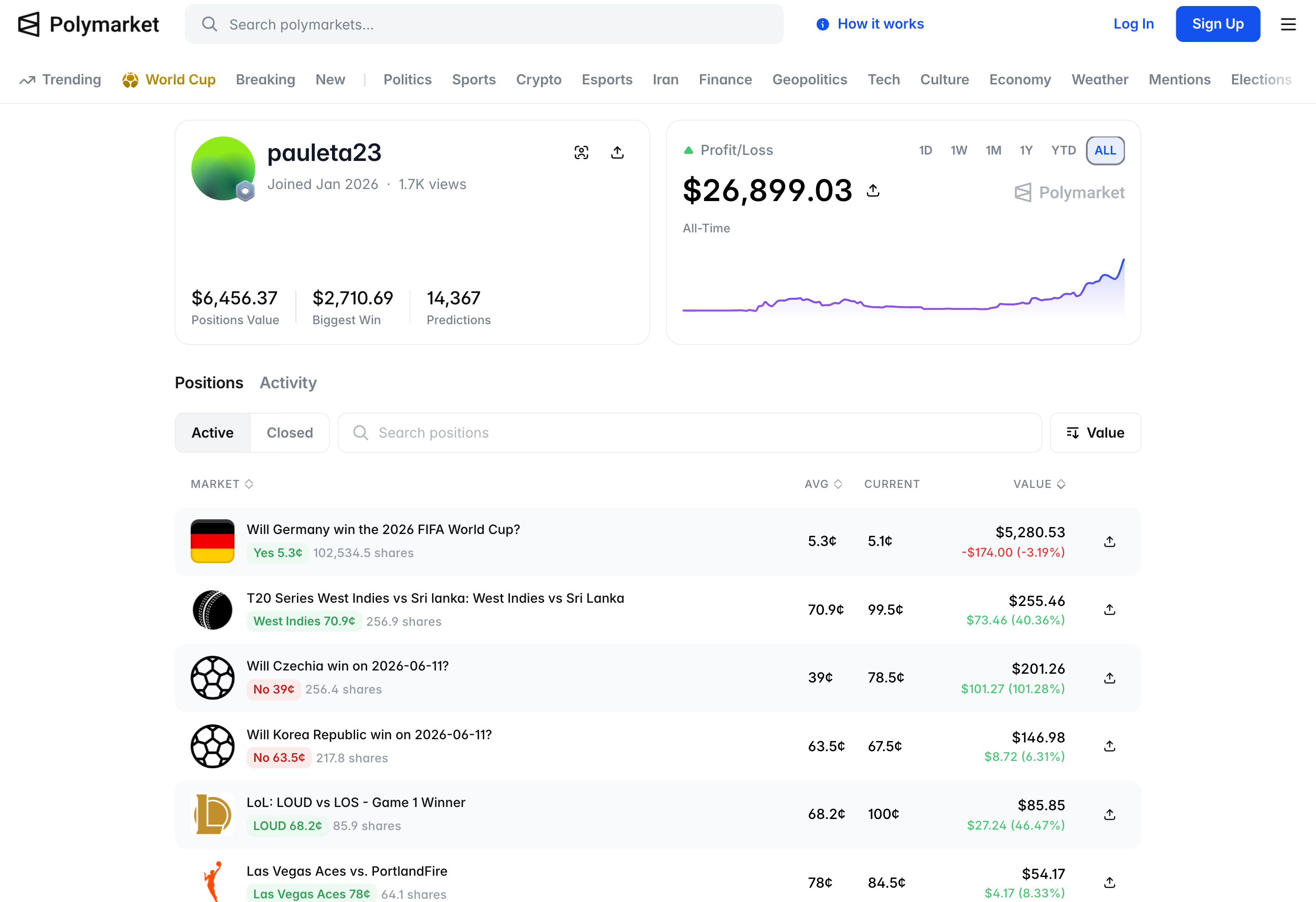Image resolution: width=1316 pixels, height=902 pixels.
Task: Click the No 39¢ outcome badge
Action: coord(273,690)
